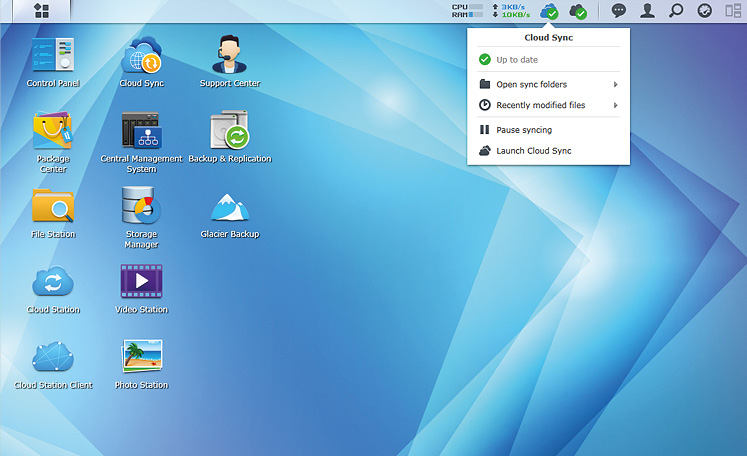
Task: Open the notifications speech bubble icon
Action: (619, 11)
